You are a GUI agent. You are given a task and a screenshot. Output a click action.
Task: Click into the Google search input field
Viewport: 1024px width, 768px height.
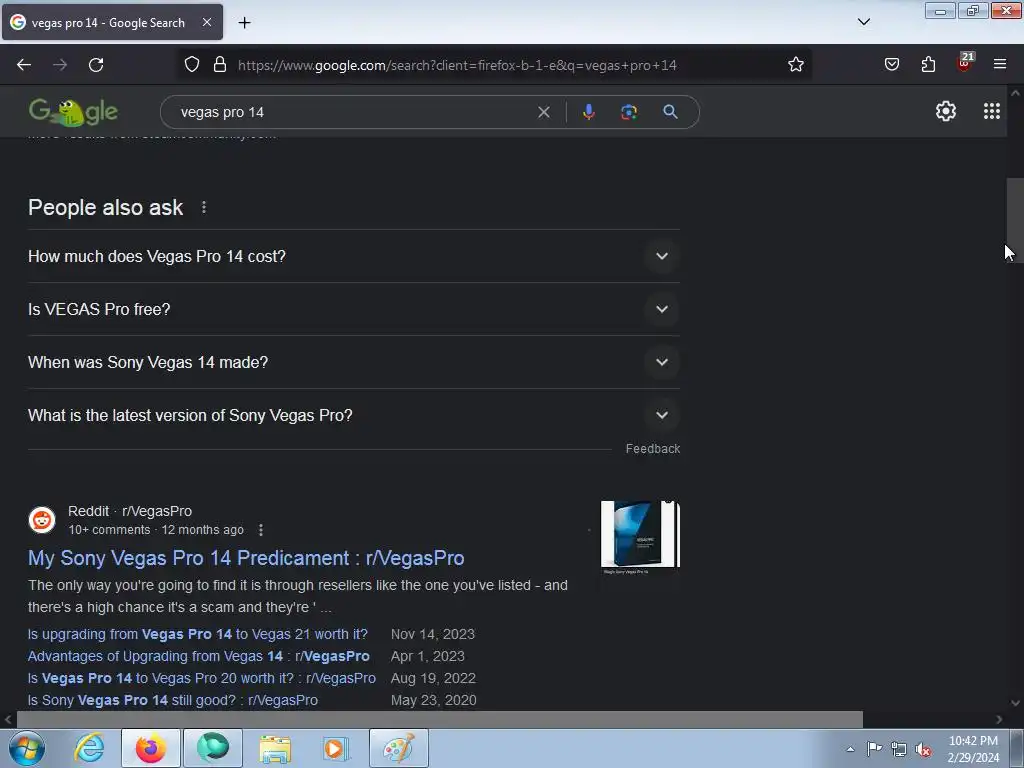coord(353,112)
